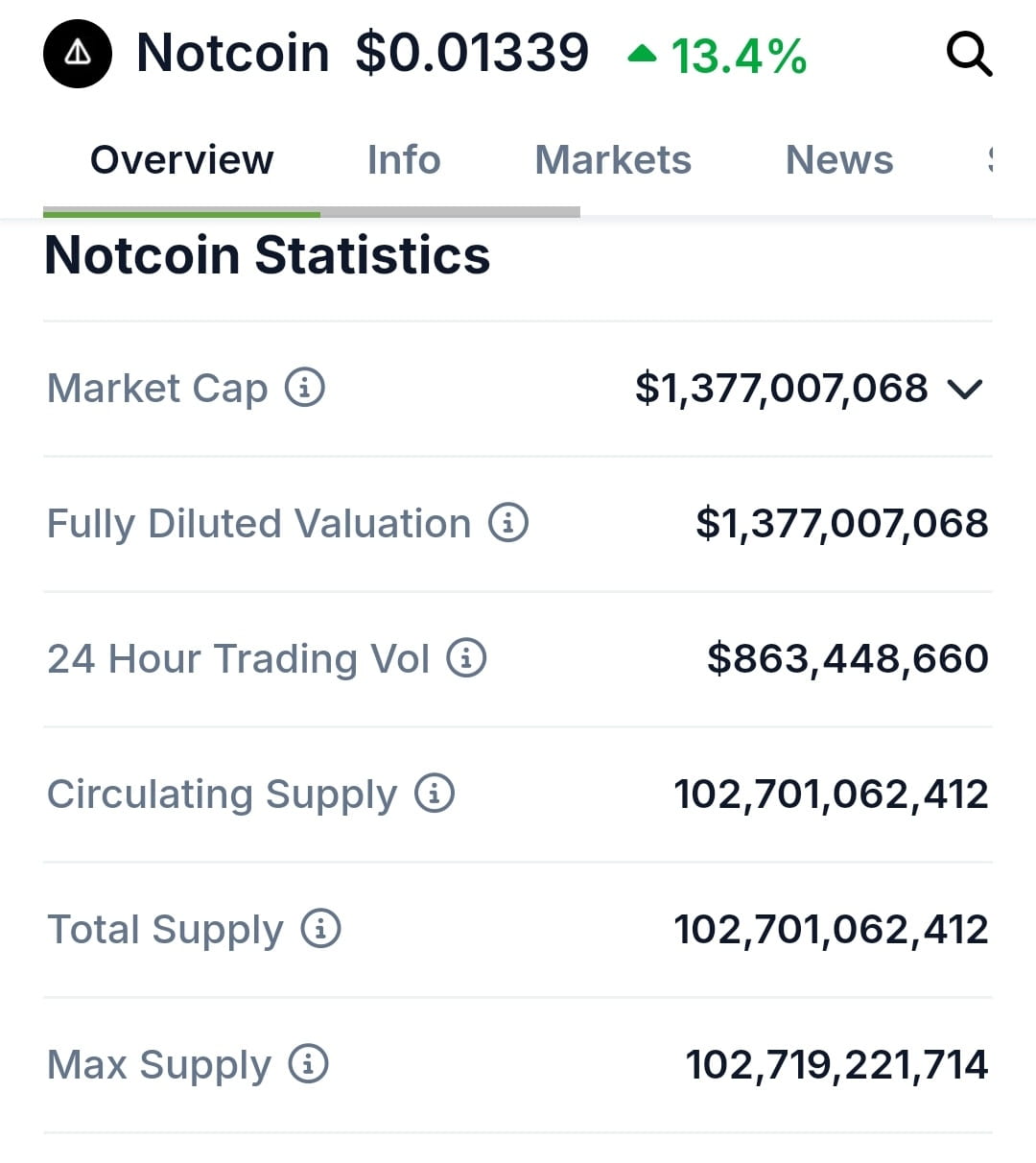This screenshot has width=1036, height=1163.
Task: Click the Notcoin name in header
Action: (x=233, y=53)
